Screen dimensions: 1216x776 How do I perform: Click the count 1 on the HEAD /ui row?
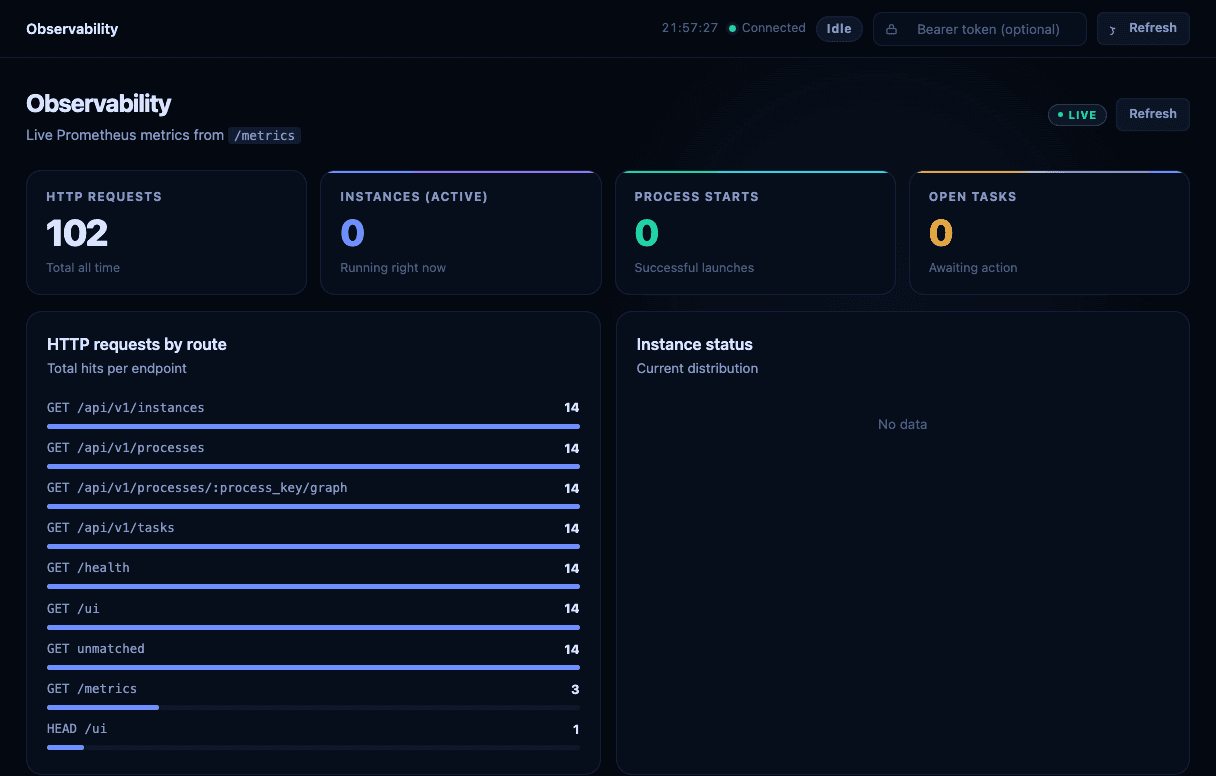(x=576, y=729)
